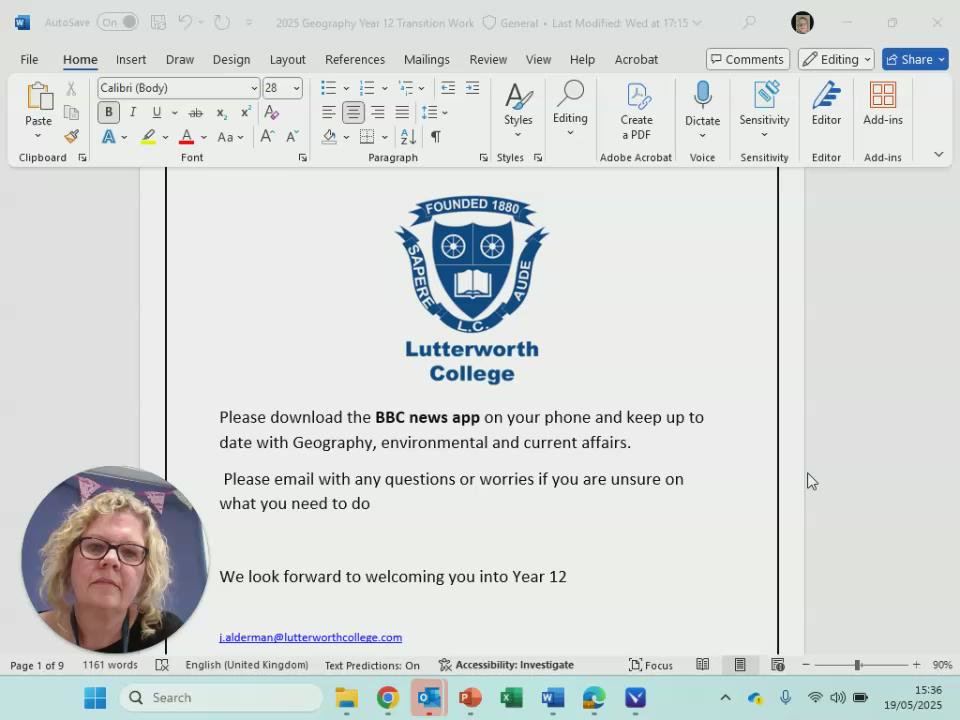Open Excel from the taskbar
The width and height of the screenshot is (960, 720).
tap(511, 697)
